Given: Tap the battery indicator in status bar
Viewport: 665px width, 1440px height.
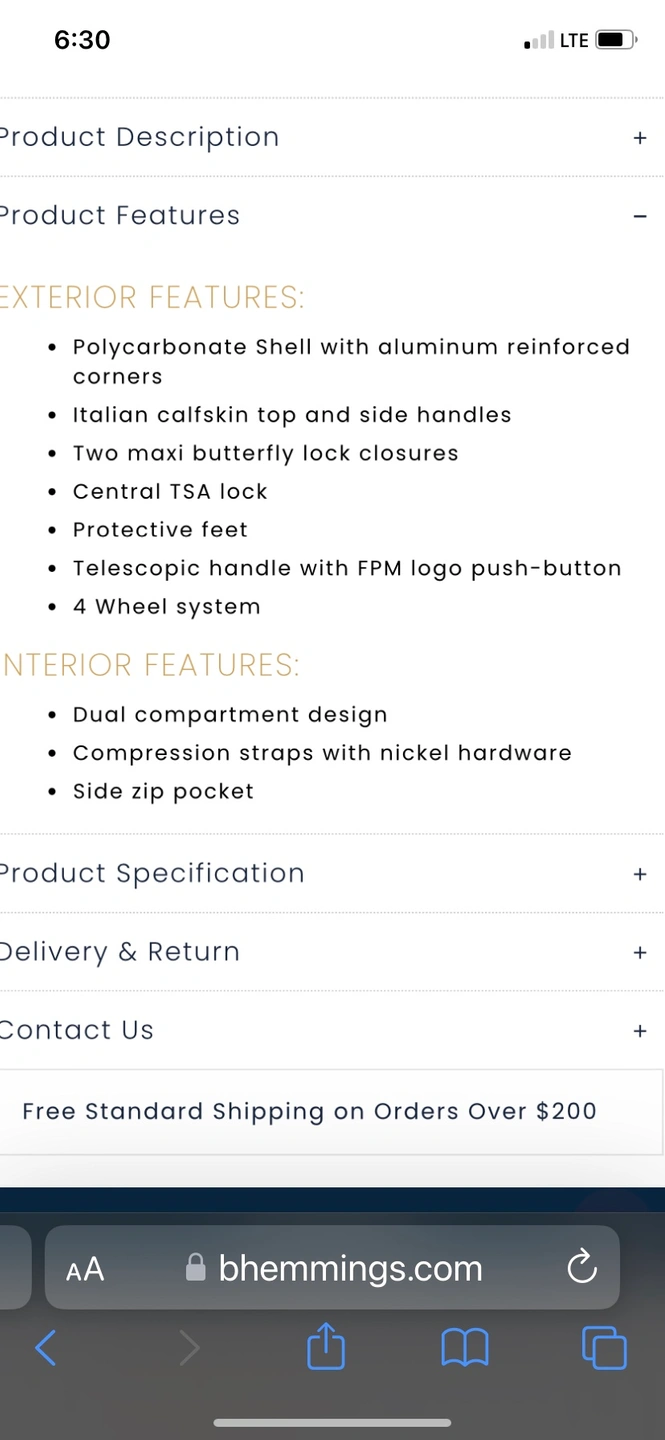Looking at the screenshot, I should (616, 40).
